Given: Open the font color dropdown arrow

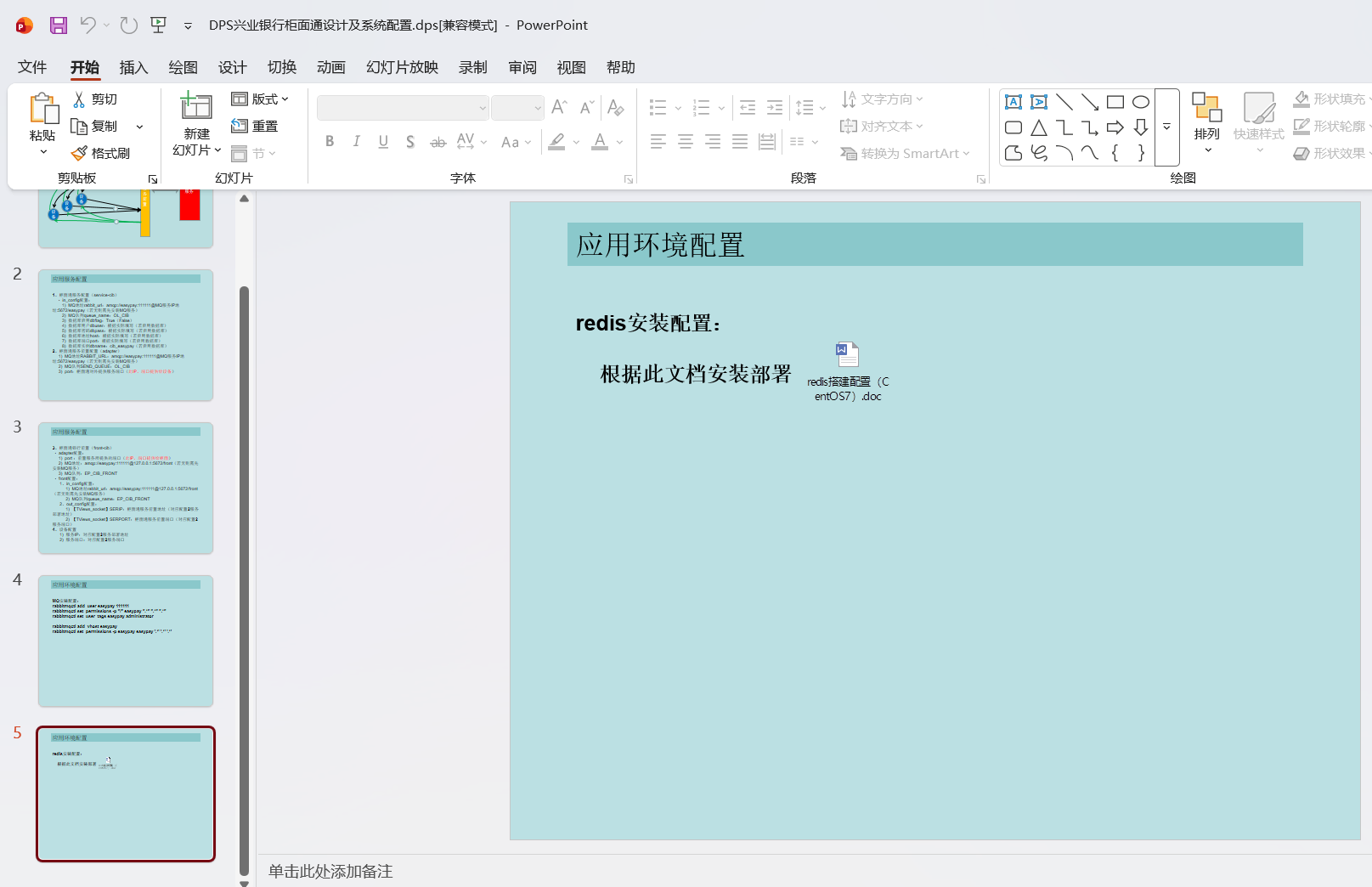Looking at the screenshot, I should 620,142.
